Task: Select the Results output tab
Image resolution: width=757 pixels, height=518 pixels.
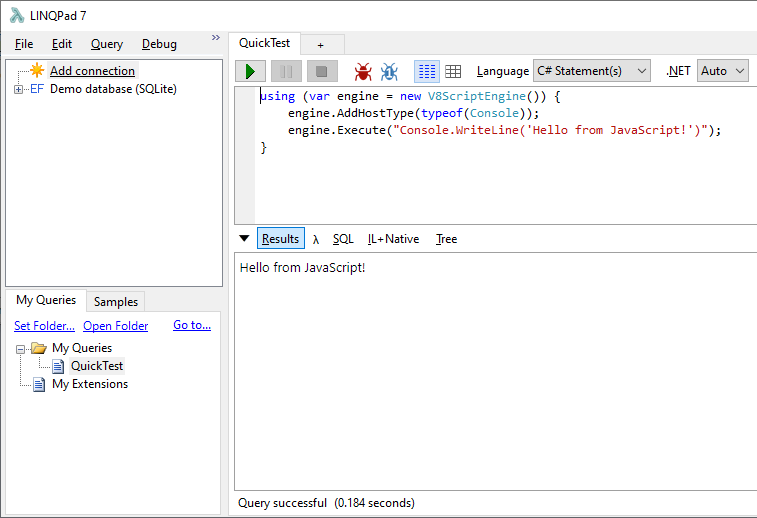Action: 280,238
